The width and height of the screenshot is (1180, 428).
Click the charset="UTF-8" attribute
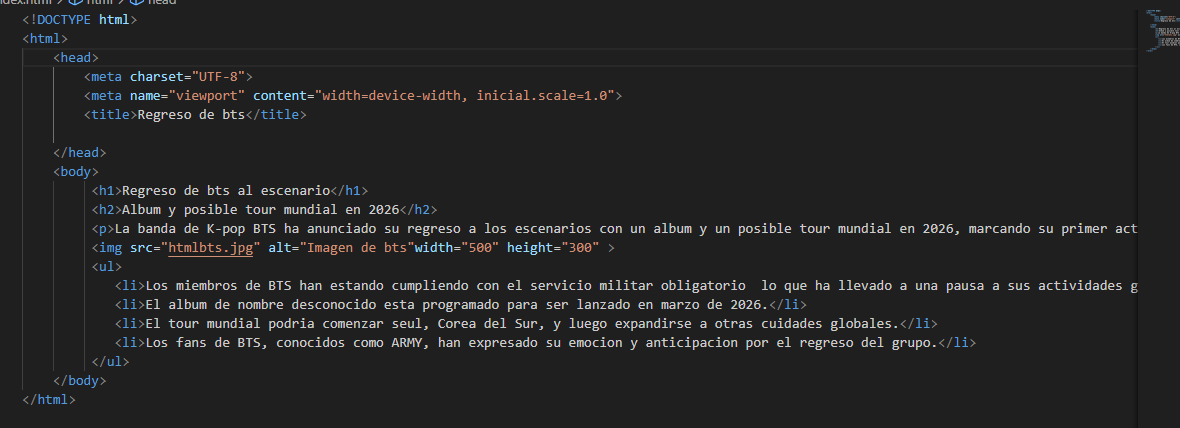pyautogui.click(x=187, y=77)
